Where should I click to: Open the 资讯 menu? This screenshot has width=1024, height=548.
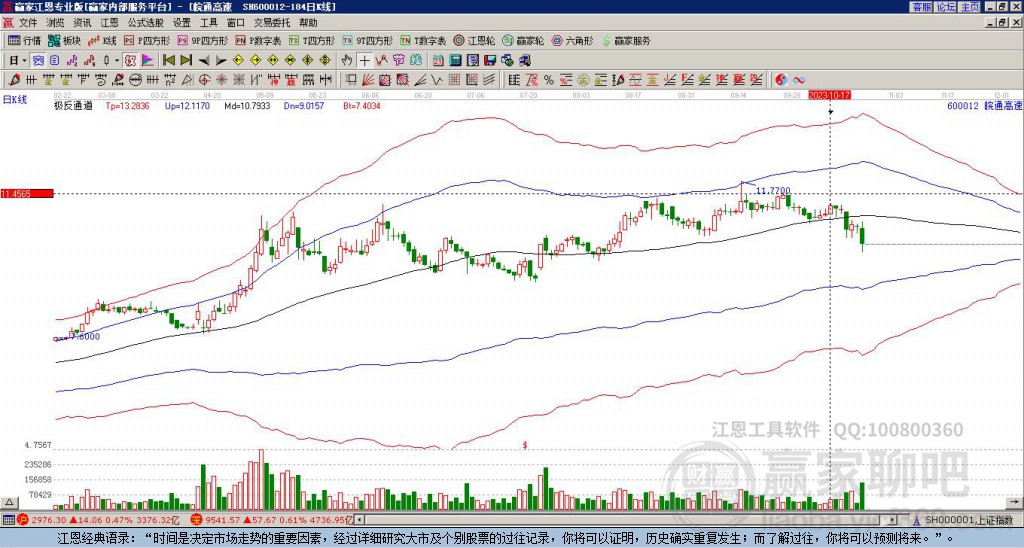pyautogui.click(x=82, y=23)
